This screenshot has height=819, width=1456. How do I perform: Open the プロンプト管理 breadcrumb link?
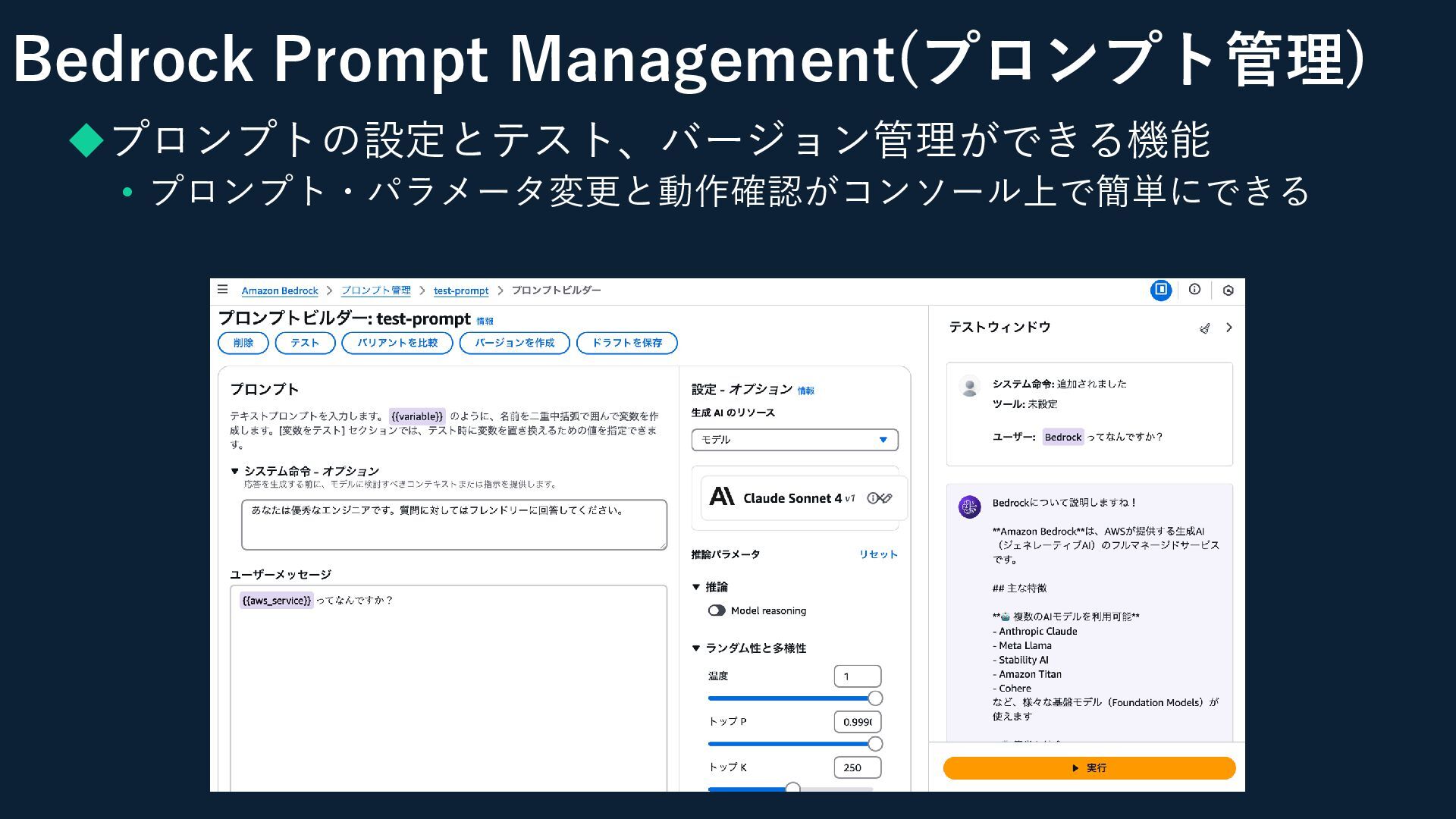click(x=375, y=290)
